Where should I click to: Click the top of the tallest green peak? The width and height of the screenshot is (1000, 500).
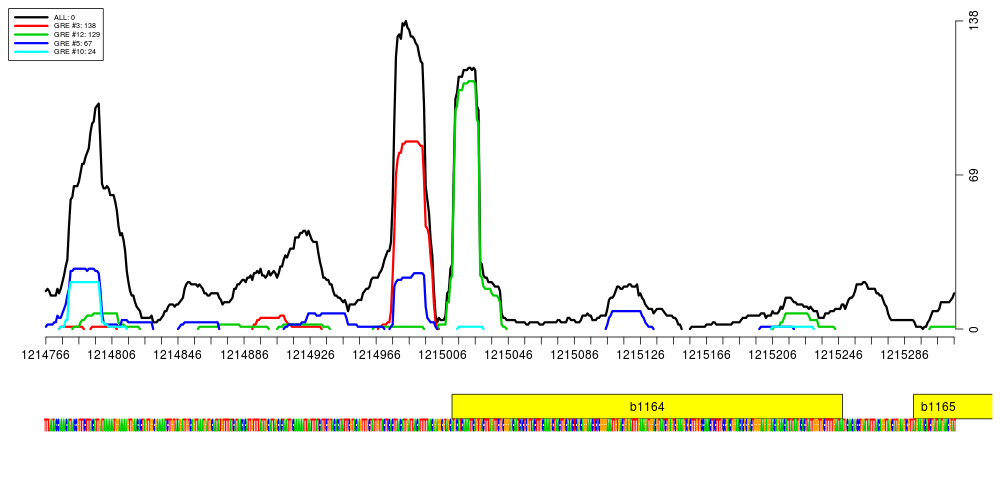point(468,82)
